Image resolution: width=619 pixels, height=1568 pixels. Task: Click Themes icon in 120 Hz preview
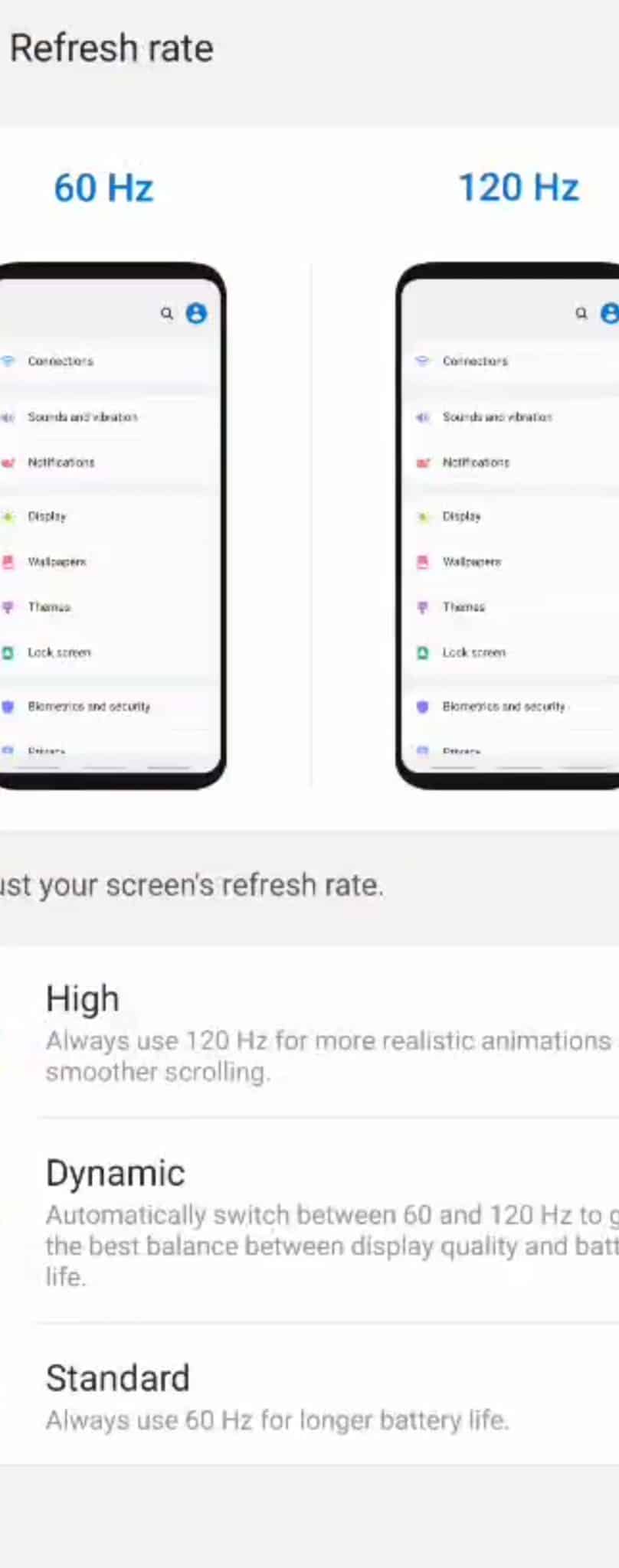(x=422, y=607)
